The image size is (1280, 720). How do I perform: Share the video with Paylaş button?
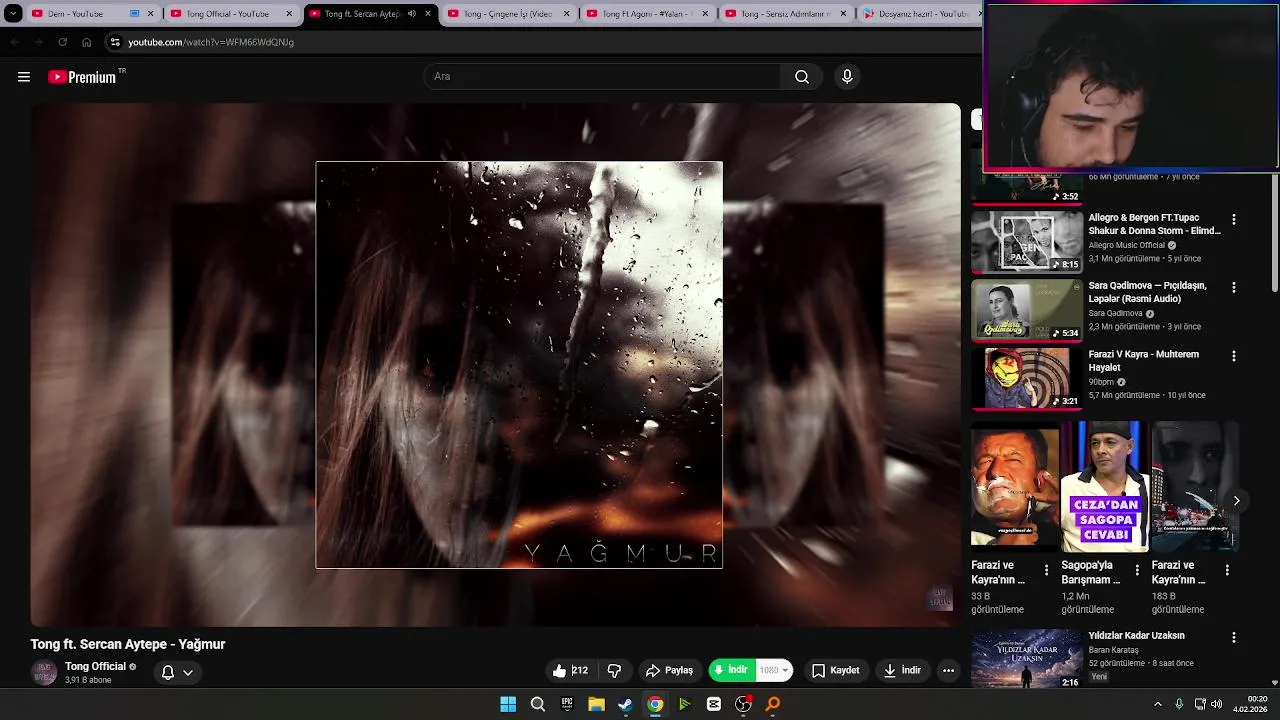coord(670,670)
